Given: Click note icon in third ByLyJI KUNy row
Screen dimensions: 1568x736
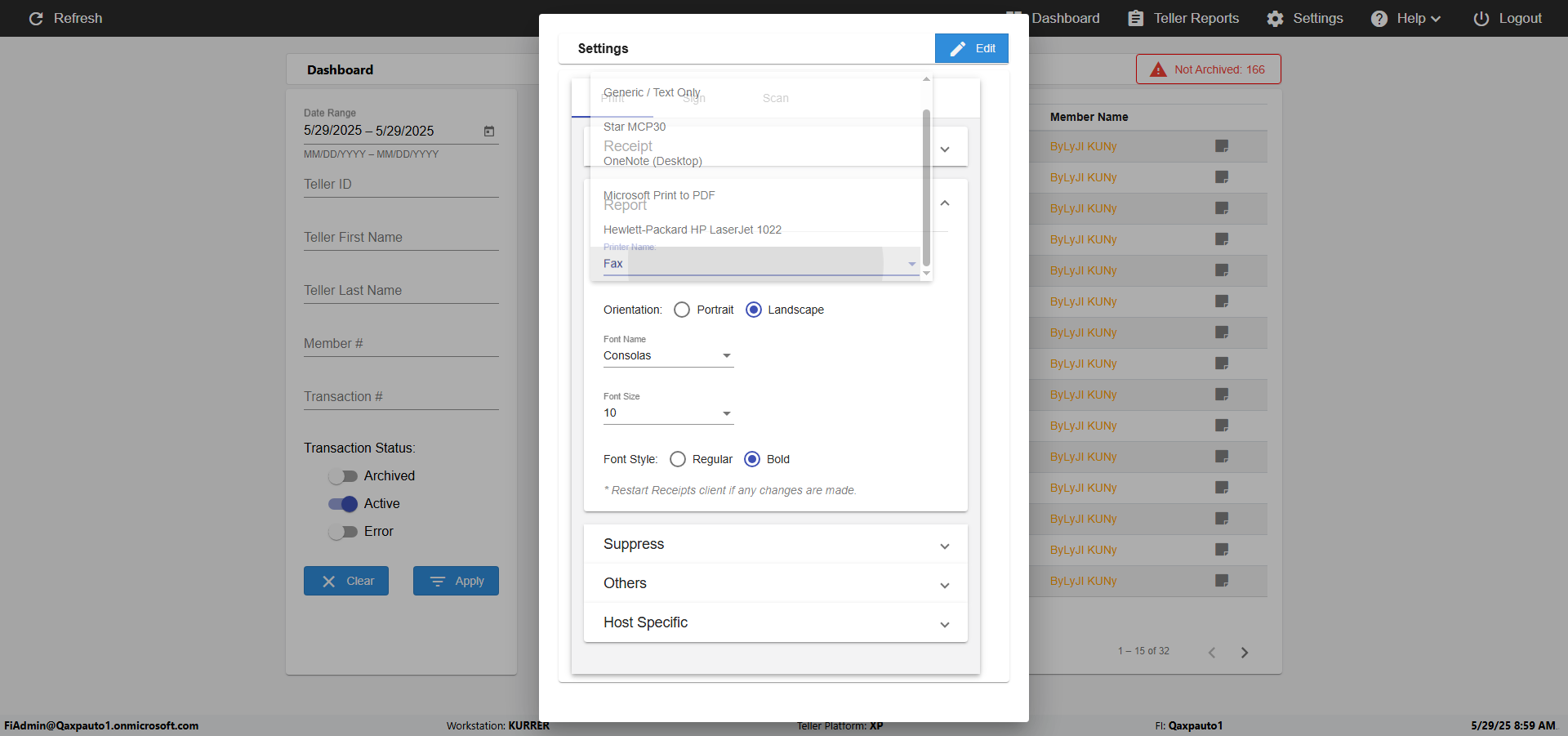Looking at the screenshot, I should (x=1222, y=208).
